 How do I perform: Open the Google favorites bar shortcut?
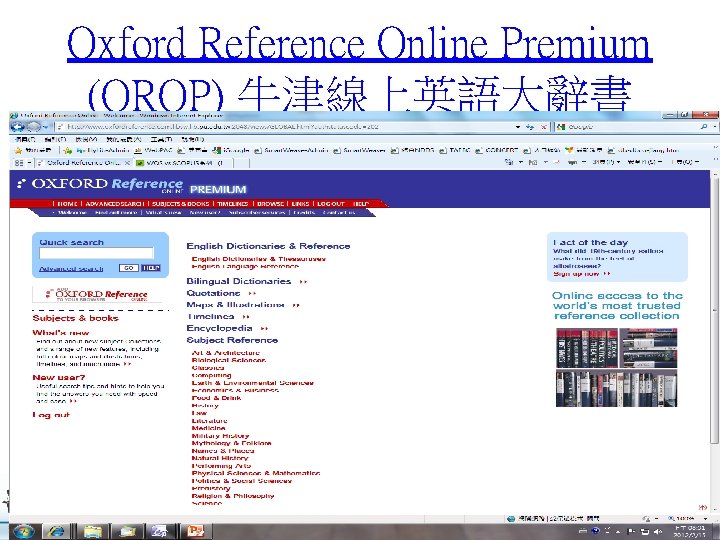(x=232, y=150)
